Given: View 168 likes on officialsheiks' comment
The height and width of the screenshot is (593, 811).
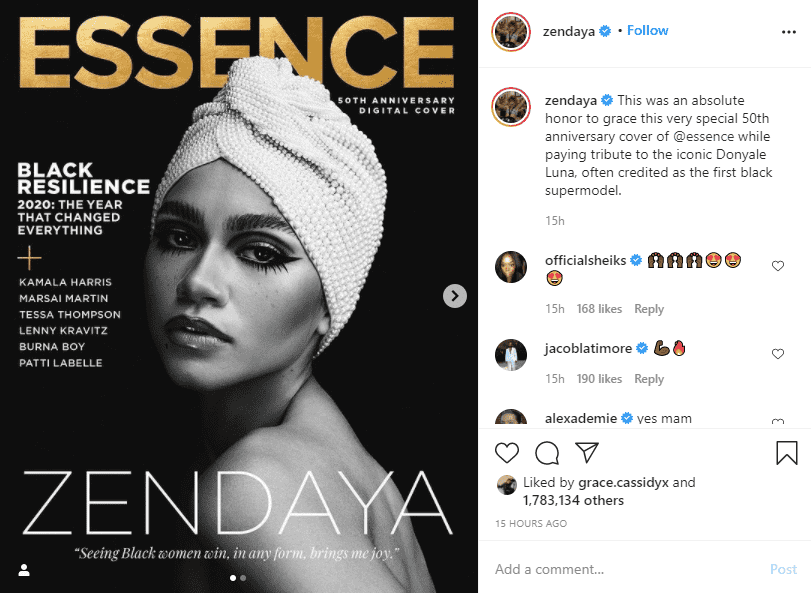Looking at the screenshot, I should point(599,309).
